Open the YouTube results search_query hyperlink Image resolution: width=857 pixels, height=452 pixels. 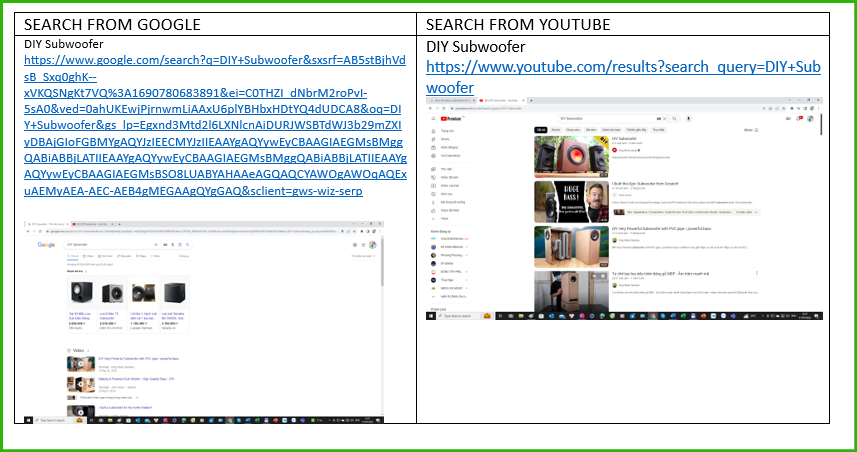(623, 77)
